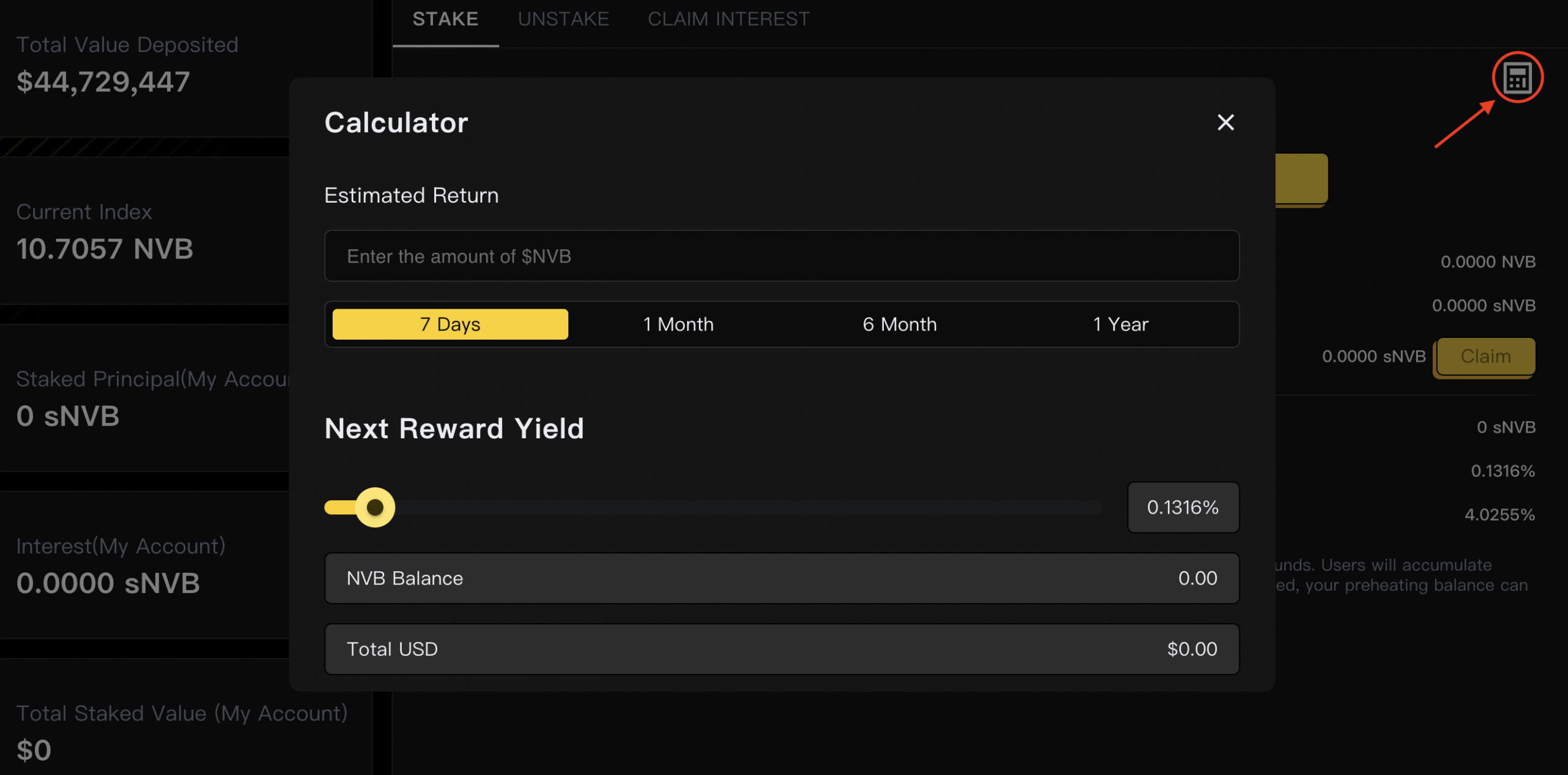The height and width of the screenshot is (775, 1568).
Task: Click the Total USD result row
Action: 782,649
